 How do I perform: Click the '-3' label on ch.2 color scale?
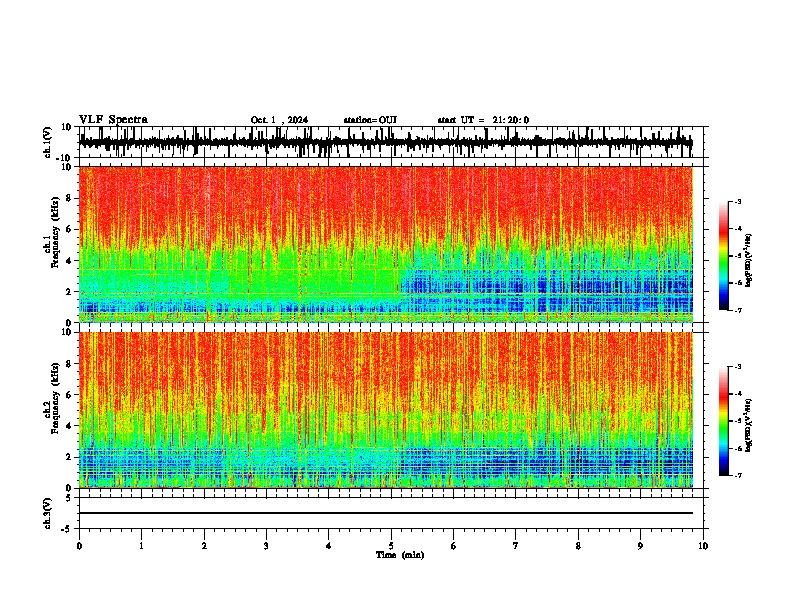[738, 367]
